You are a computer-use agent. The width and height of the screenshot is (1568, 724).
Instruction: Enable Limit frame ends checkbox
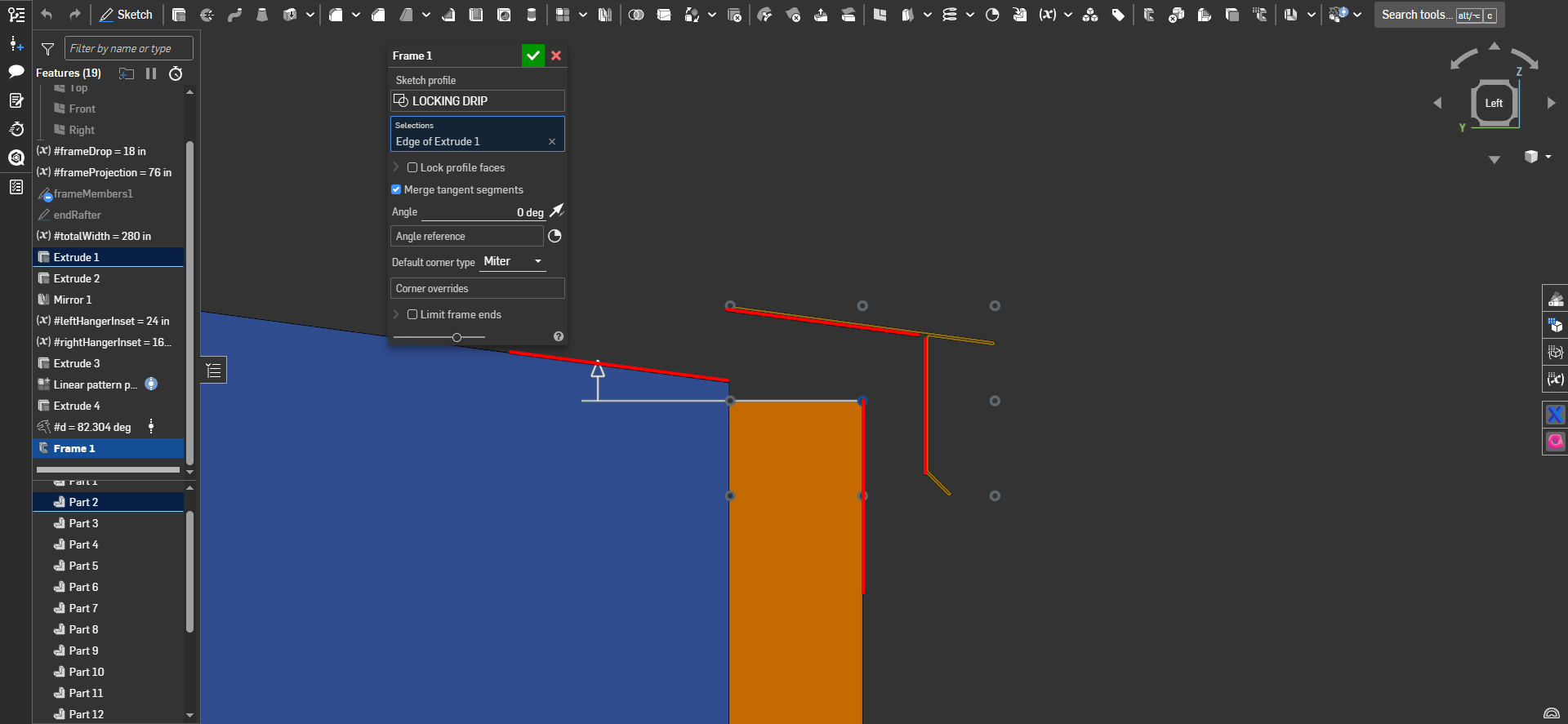click(x=412, y=314)
